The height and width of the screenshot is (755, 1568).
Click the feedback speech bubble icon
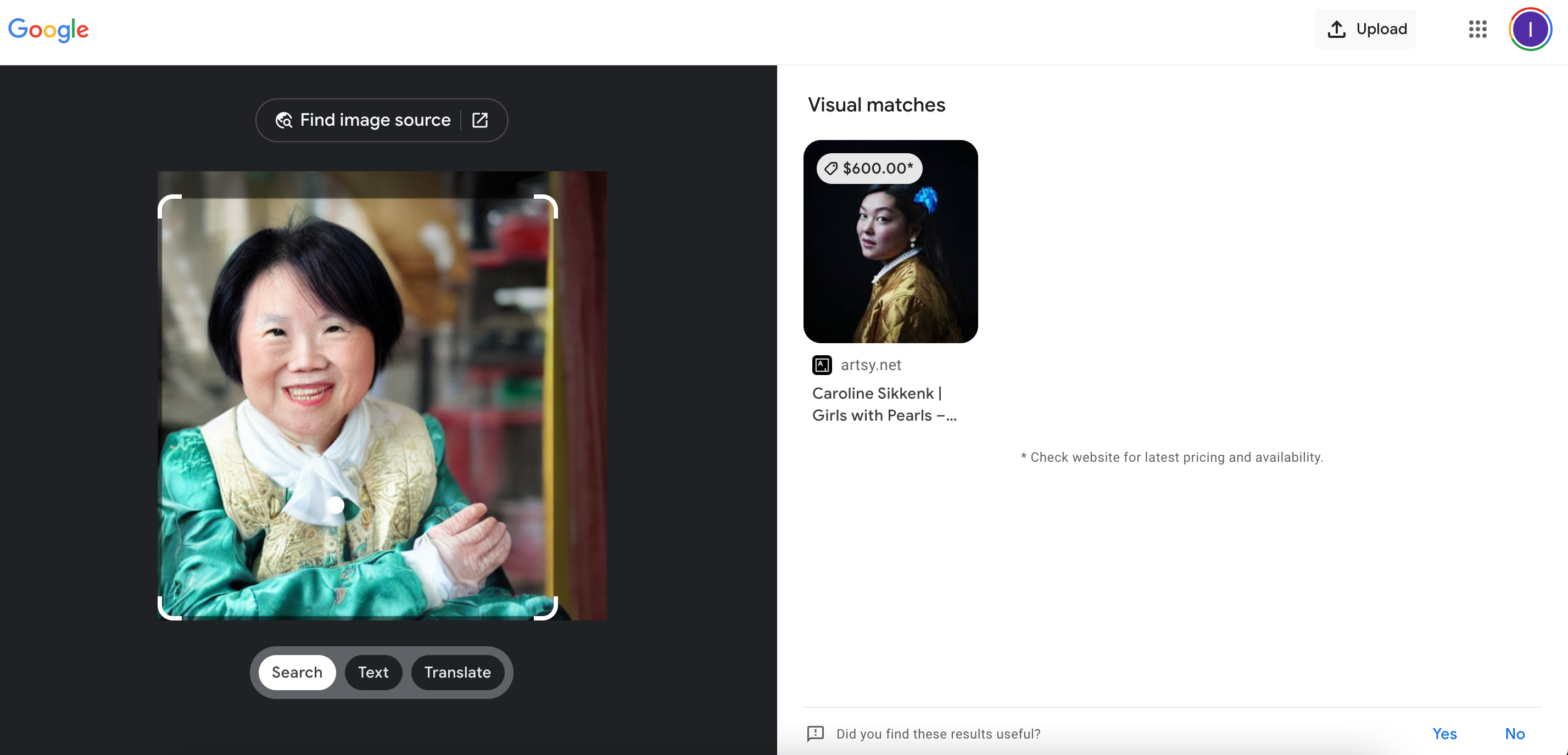point(815,733)
